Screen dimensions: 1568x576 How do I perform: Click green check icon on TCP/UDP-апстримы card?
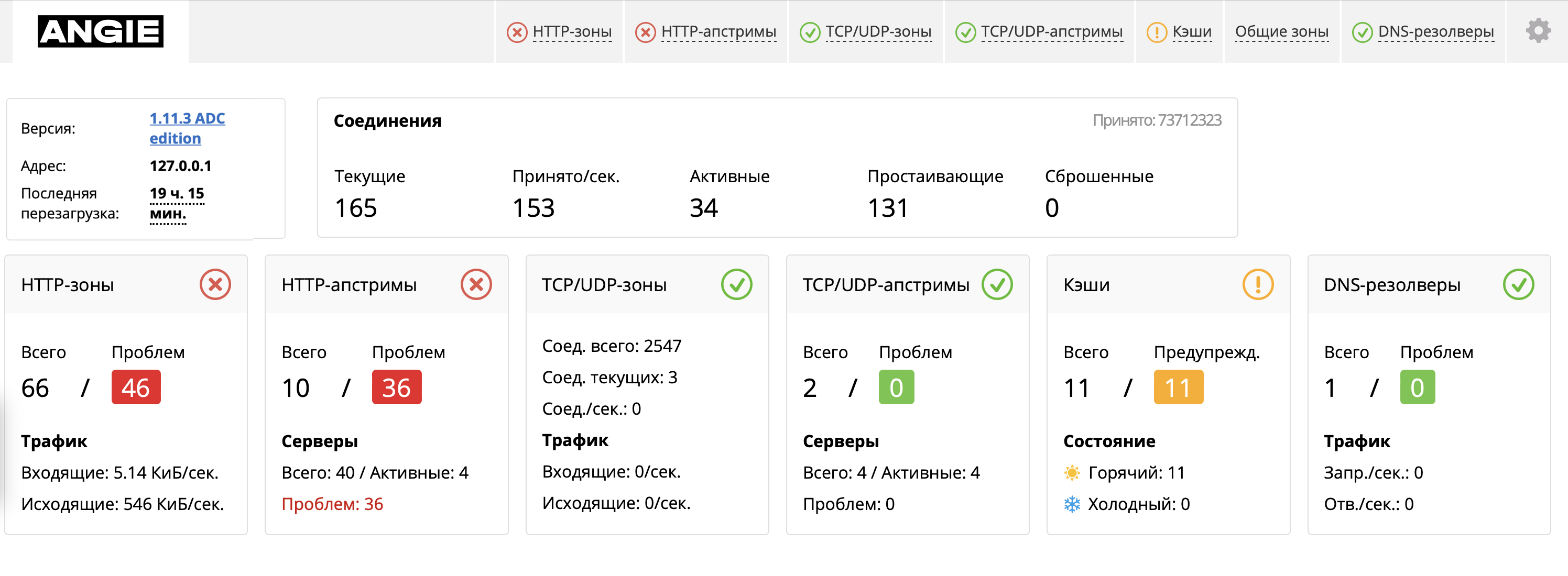pos(997,285)
